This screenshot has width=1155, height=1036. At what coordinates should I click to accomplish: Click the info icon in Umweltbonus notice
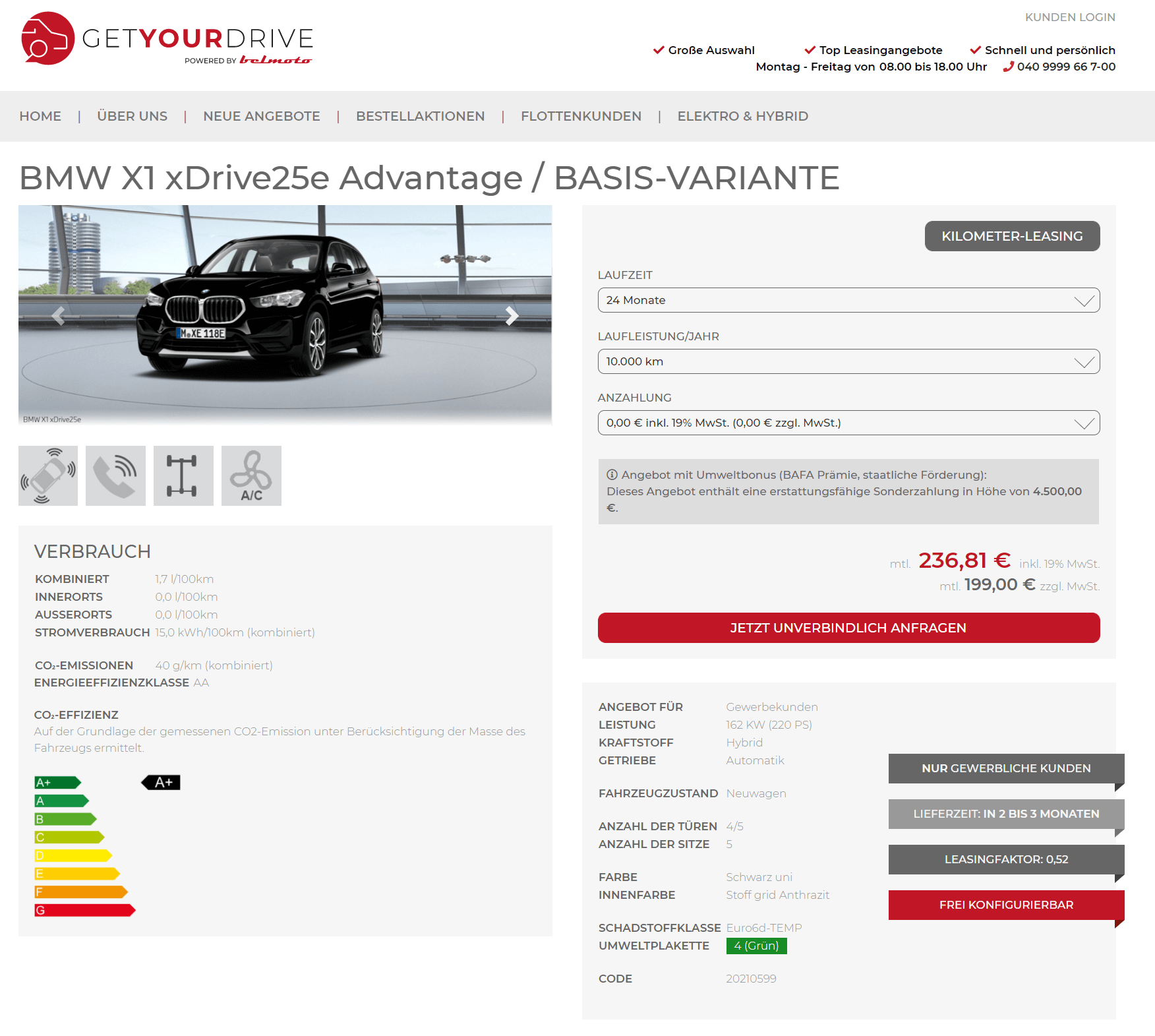612,475
